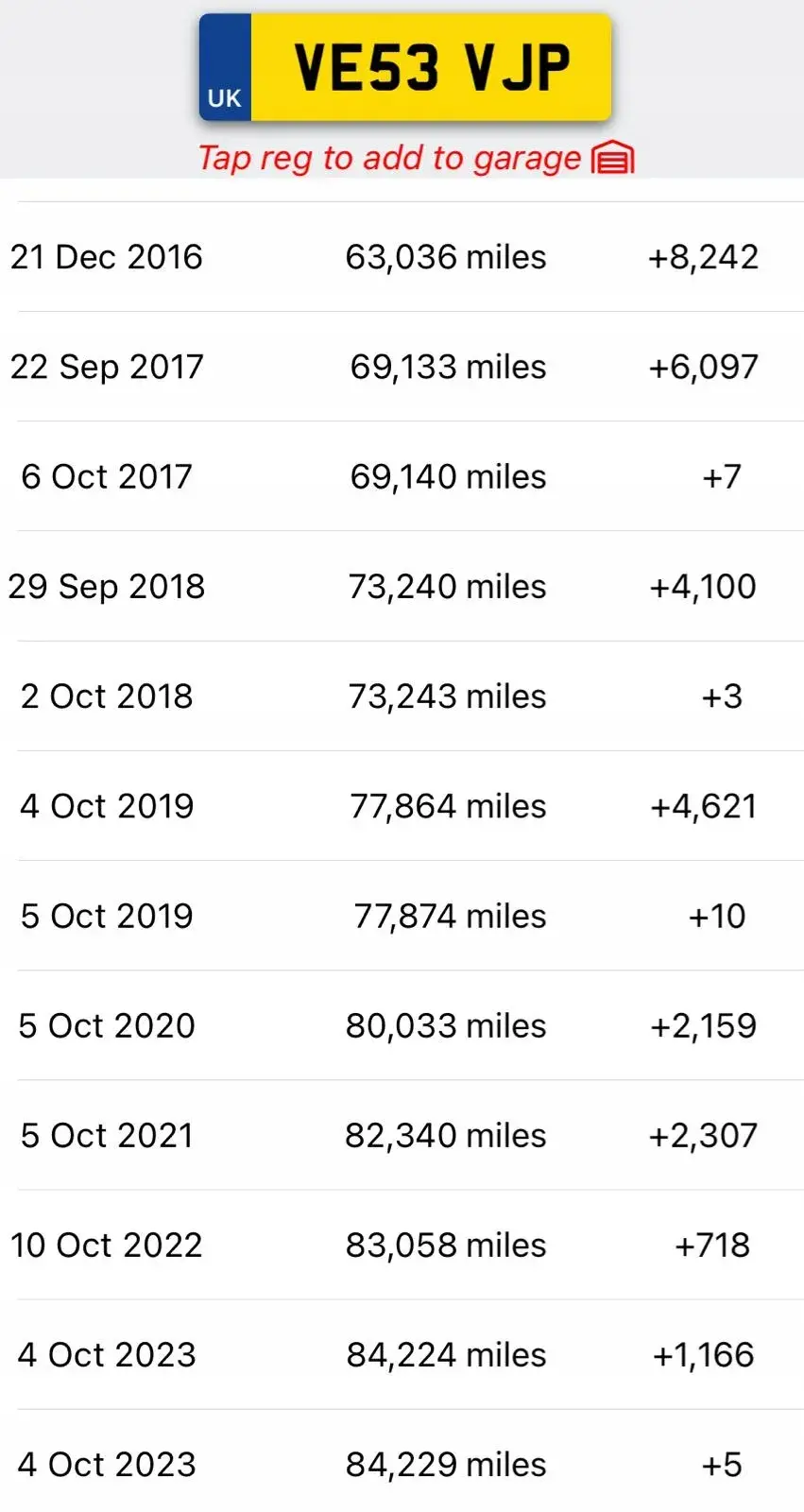Tap the 69,140 miles reading
Screen dimensions: 804x1512
click(448, 476)
